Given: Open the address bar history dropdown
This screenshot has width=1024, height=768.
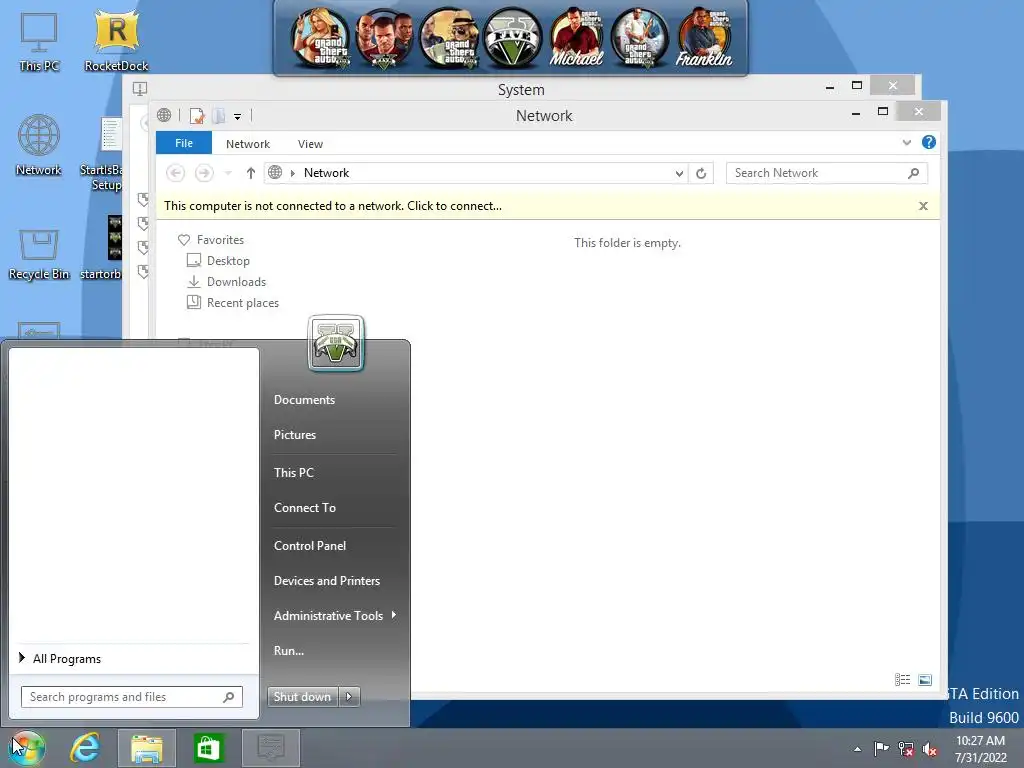Looking at the screenshot, I should coord(679,173).
